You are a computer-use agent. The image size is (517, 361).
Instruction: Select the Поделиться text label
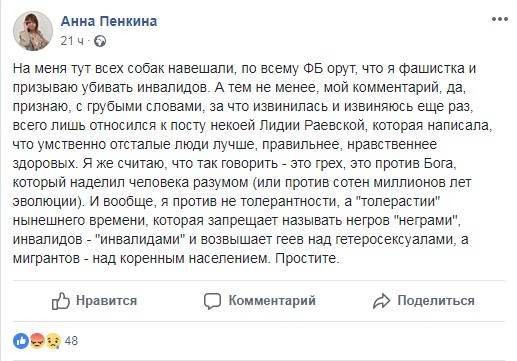(436, 301)
